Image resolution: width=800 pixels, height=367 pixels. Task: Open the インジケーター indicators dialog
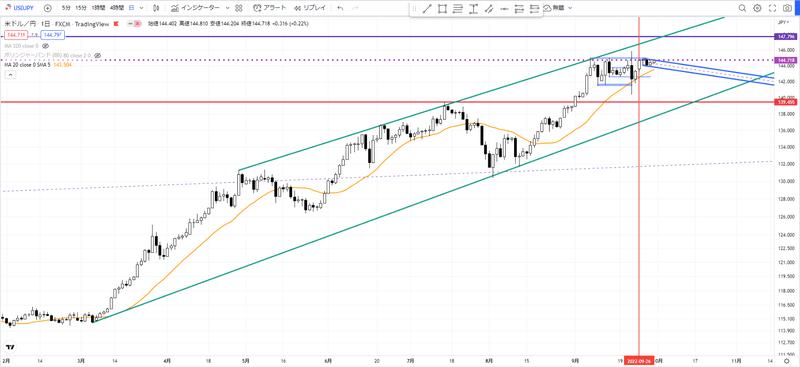click(196, 8)
